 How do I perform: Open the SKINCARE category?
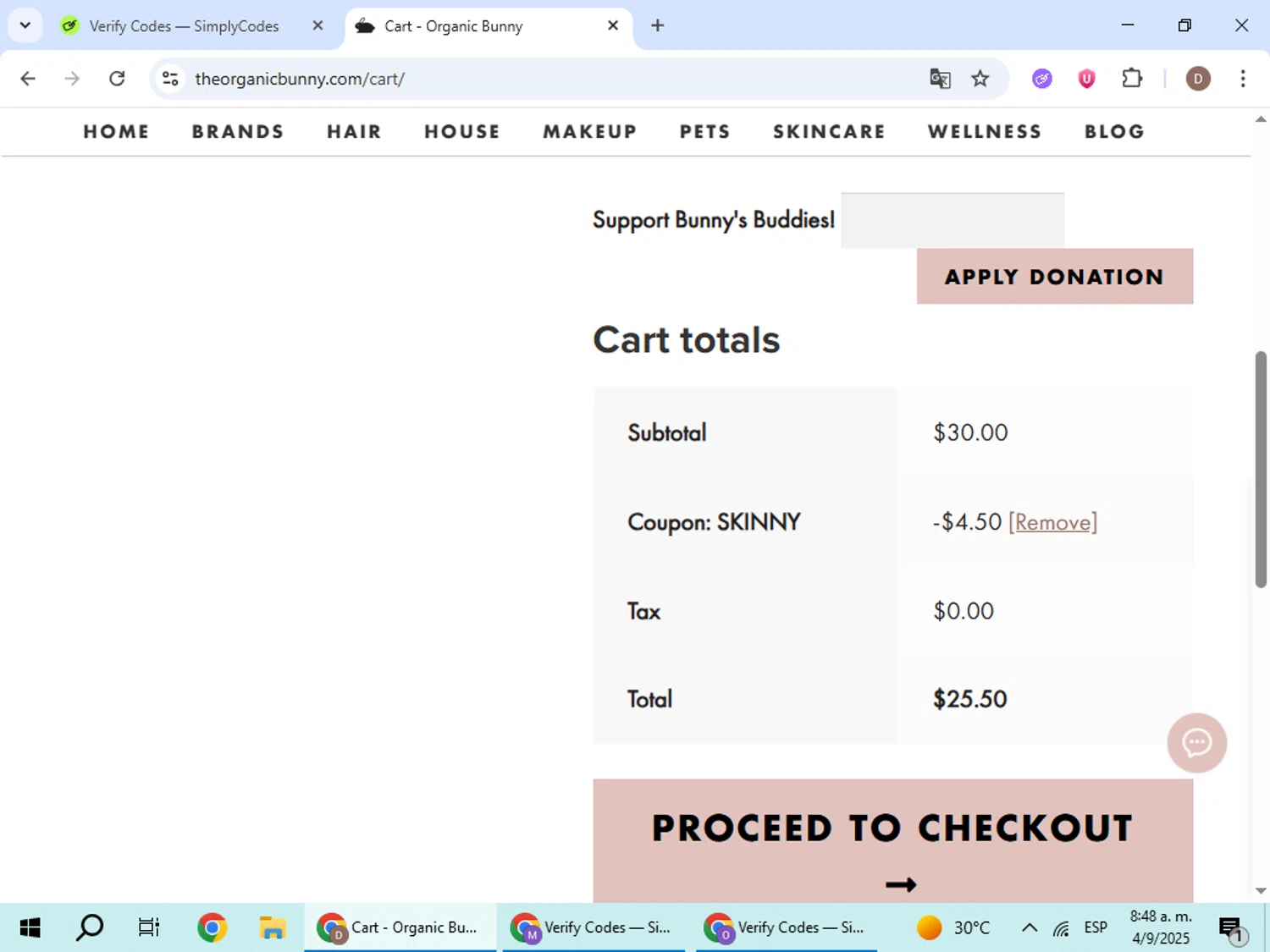pyautogui.click(x=829, y=131)
